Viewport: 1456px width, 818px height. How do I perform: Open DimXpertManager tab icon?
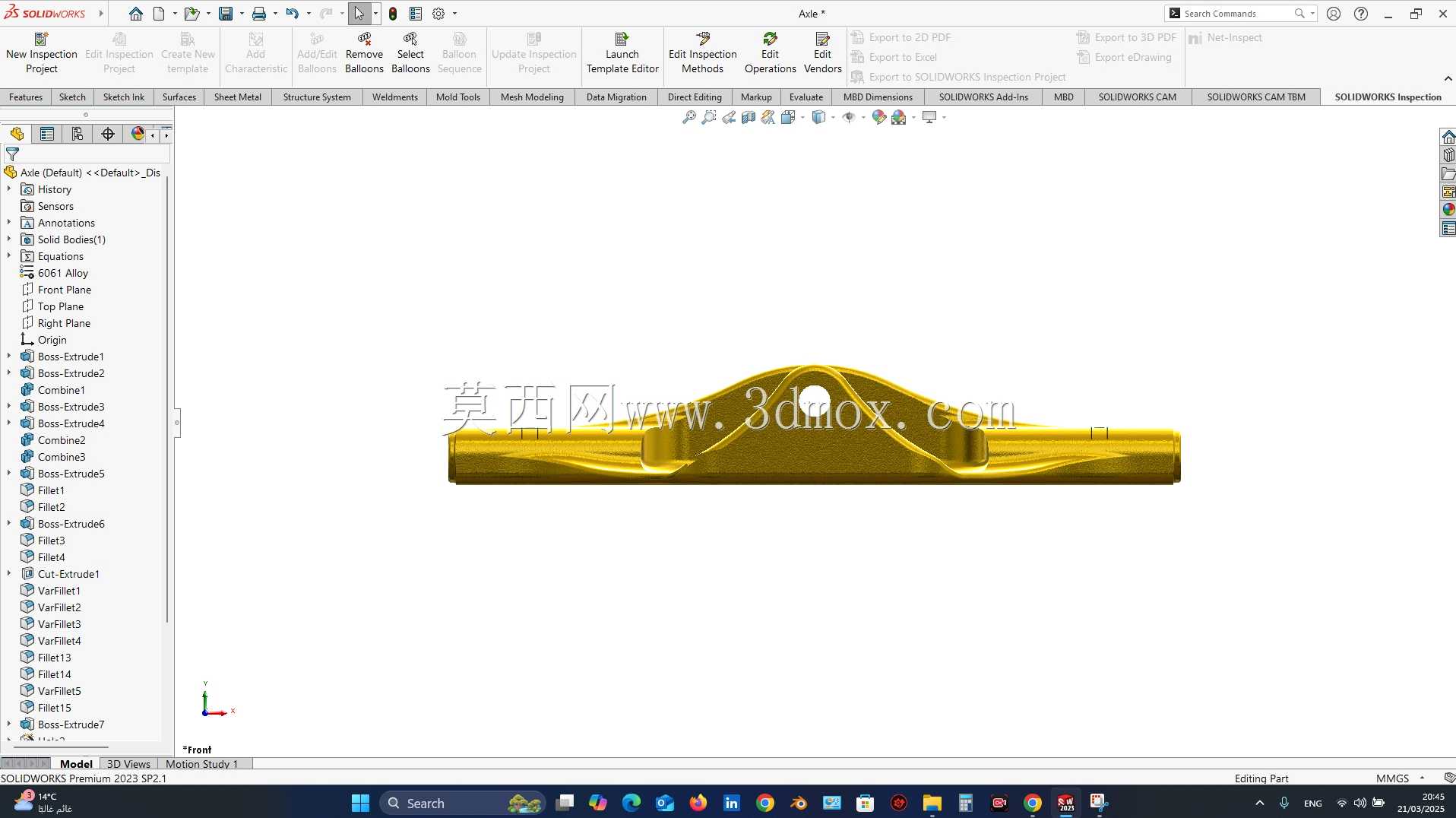(108, 134)
